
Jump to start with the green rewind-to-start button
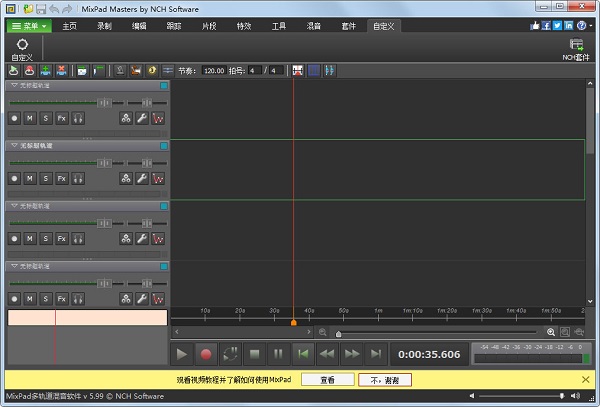click(302, 354)
